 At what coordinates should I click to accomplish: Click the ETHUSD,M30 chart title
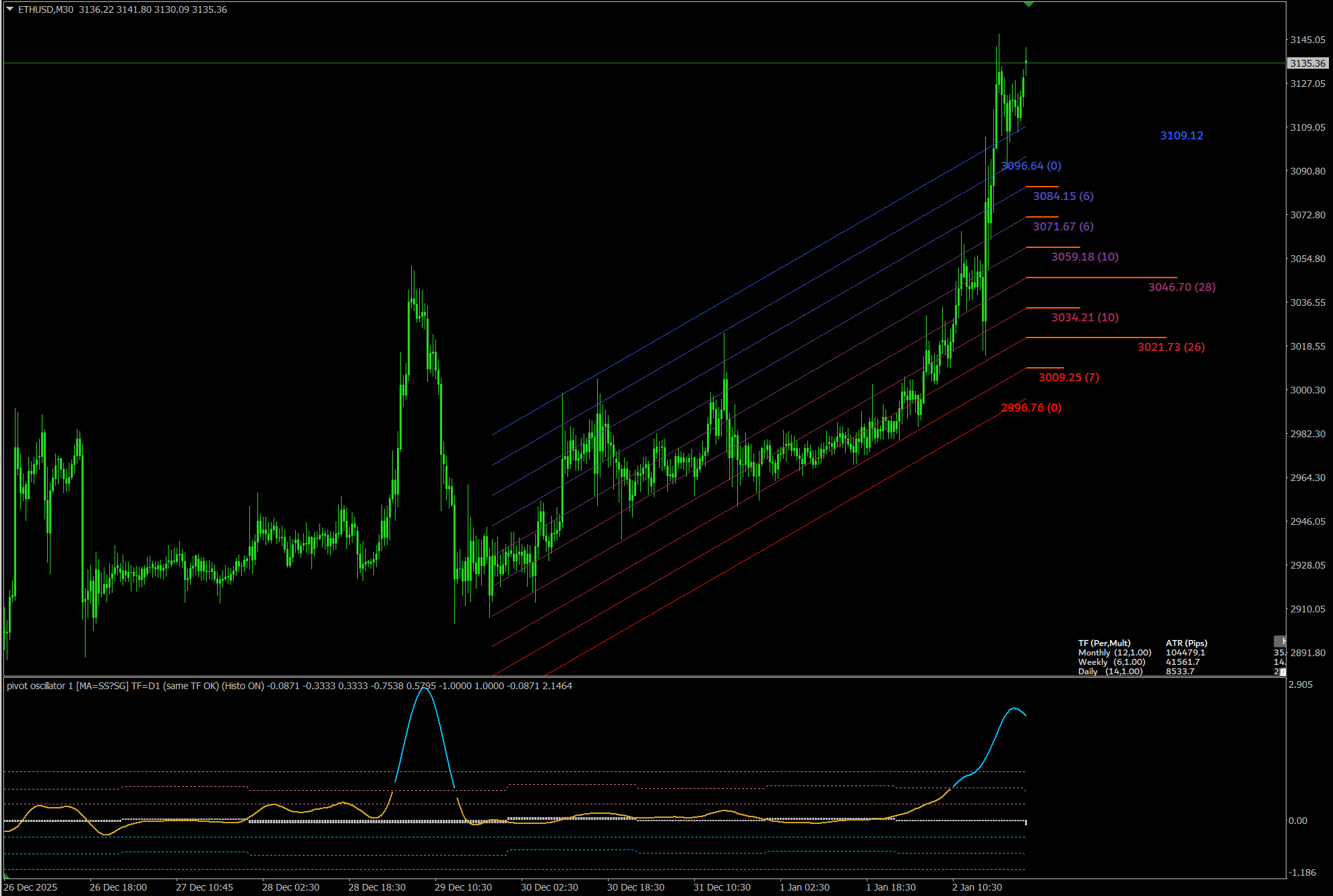(x=45, y=9)
